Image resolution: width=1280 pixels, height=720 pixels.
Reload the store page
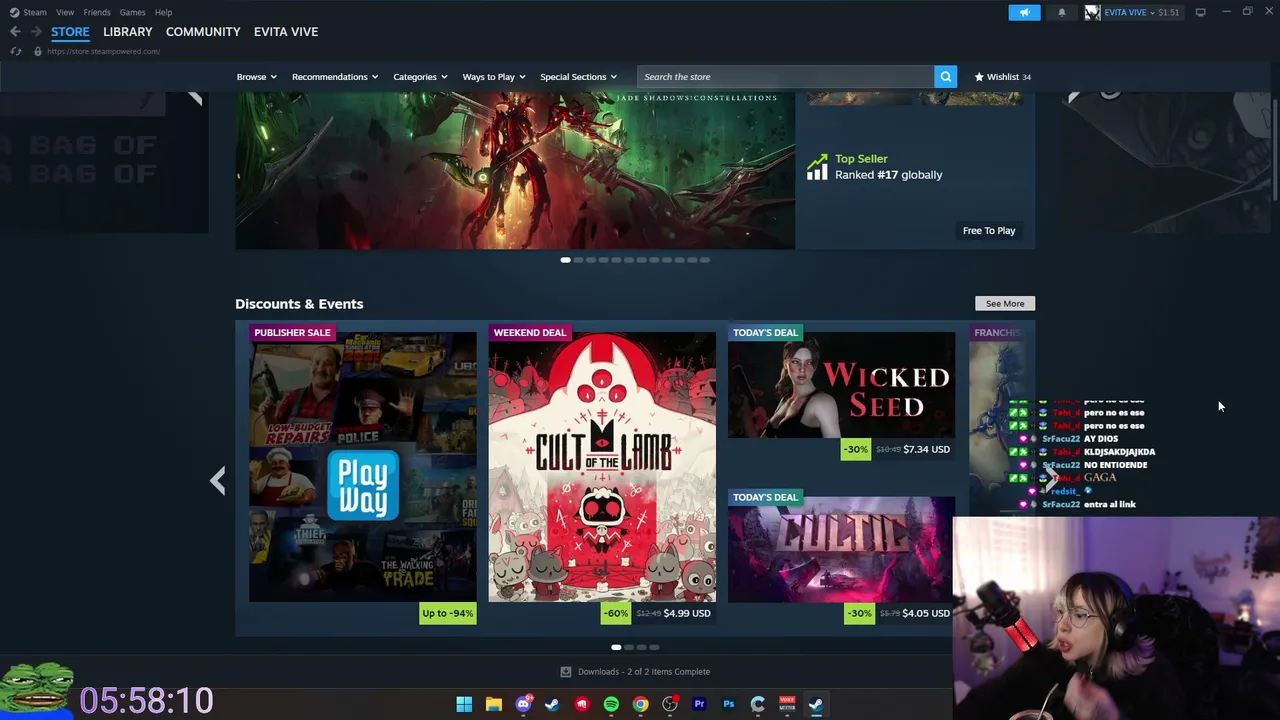[15, 51]
